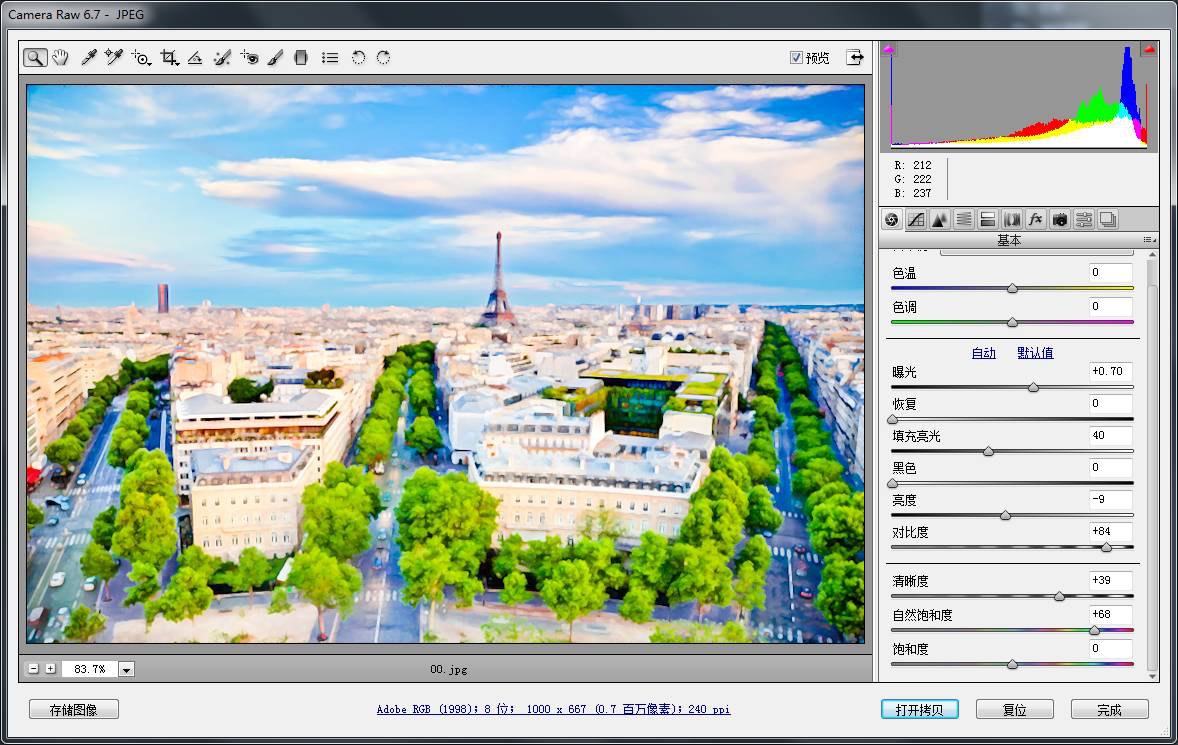Image resolution: width=1178 pixels, height=745 pixels.
Task: Select the Graduated Filter tool
Action: coord(301,58)
